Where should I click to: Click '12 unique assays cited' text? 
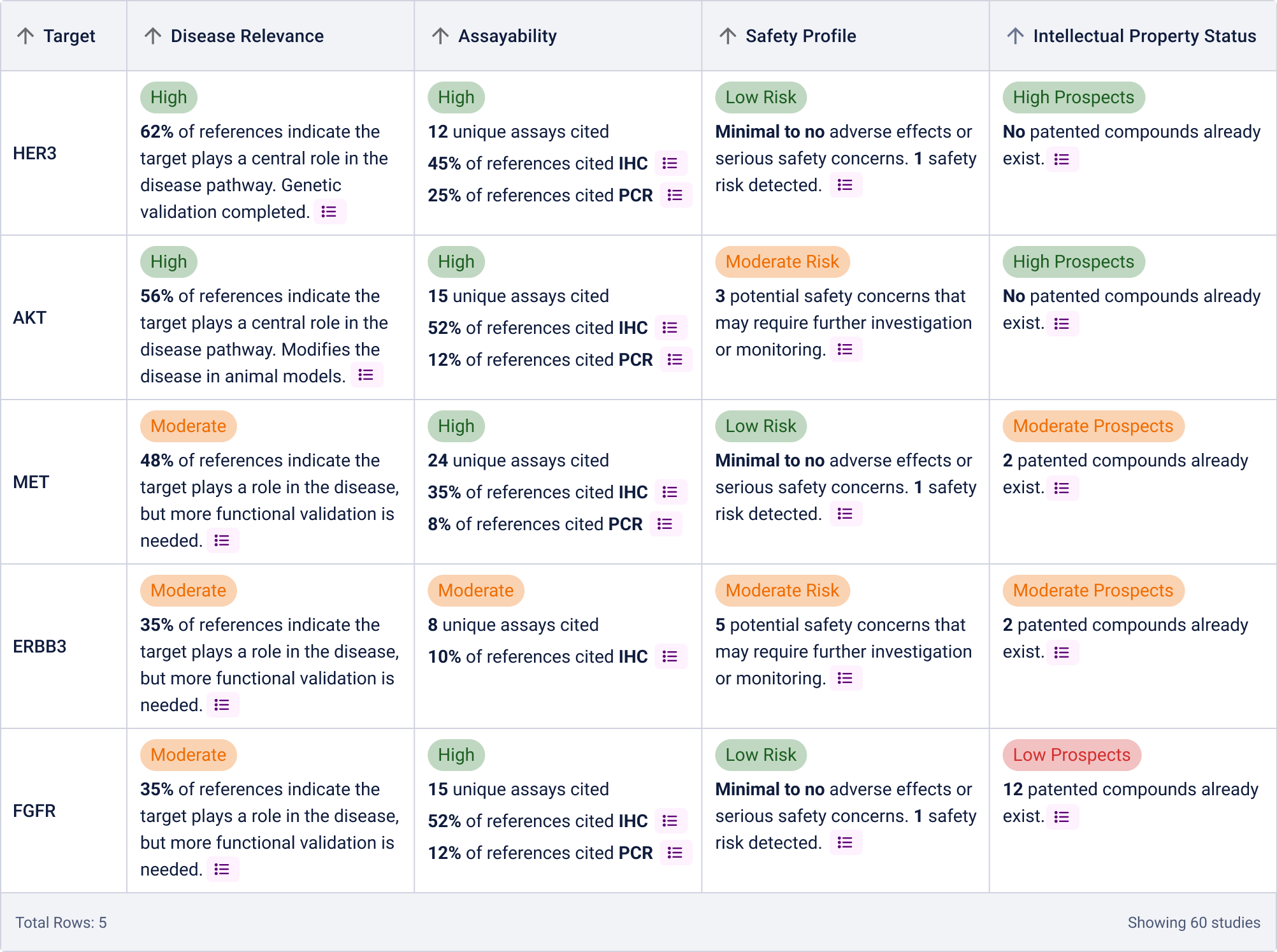519,131
